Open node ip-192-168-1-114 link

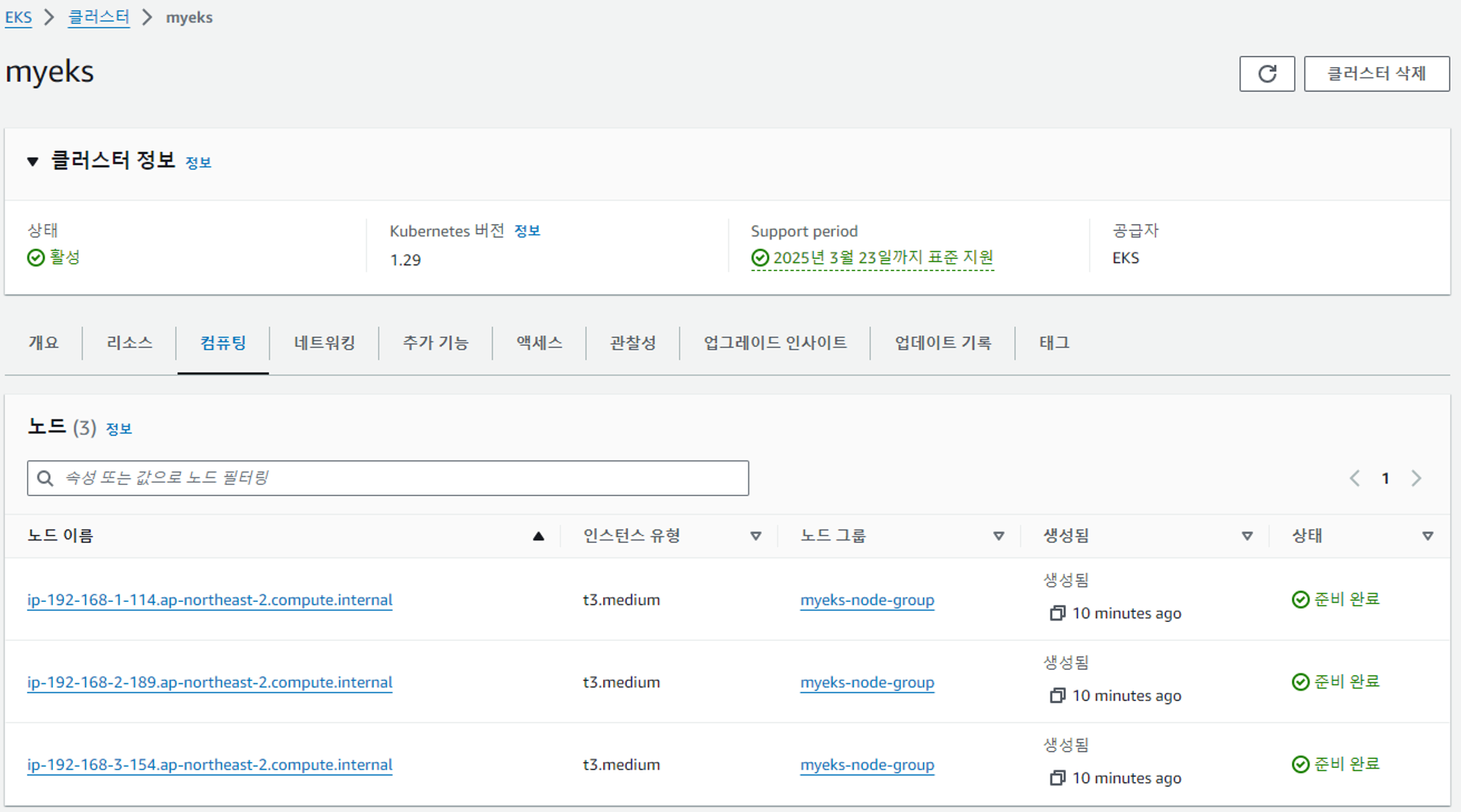tap(209, 600)
